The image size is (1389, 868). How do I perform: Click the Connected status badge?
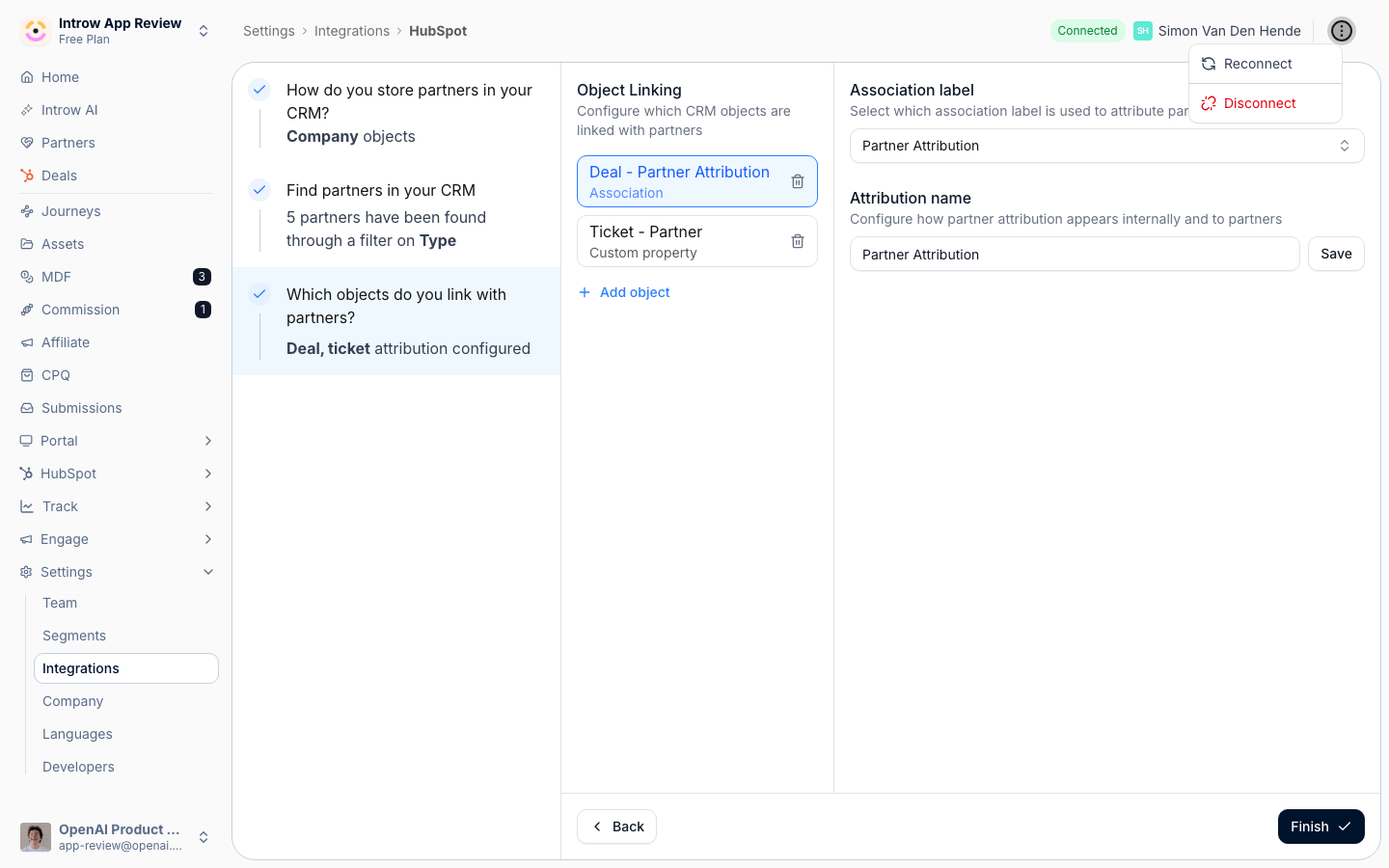click(x=1087, y=31)
